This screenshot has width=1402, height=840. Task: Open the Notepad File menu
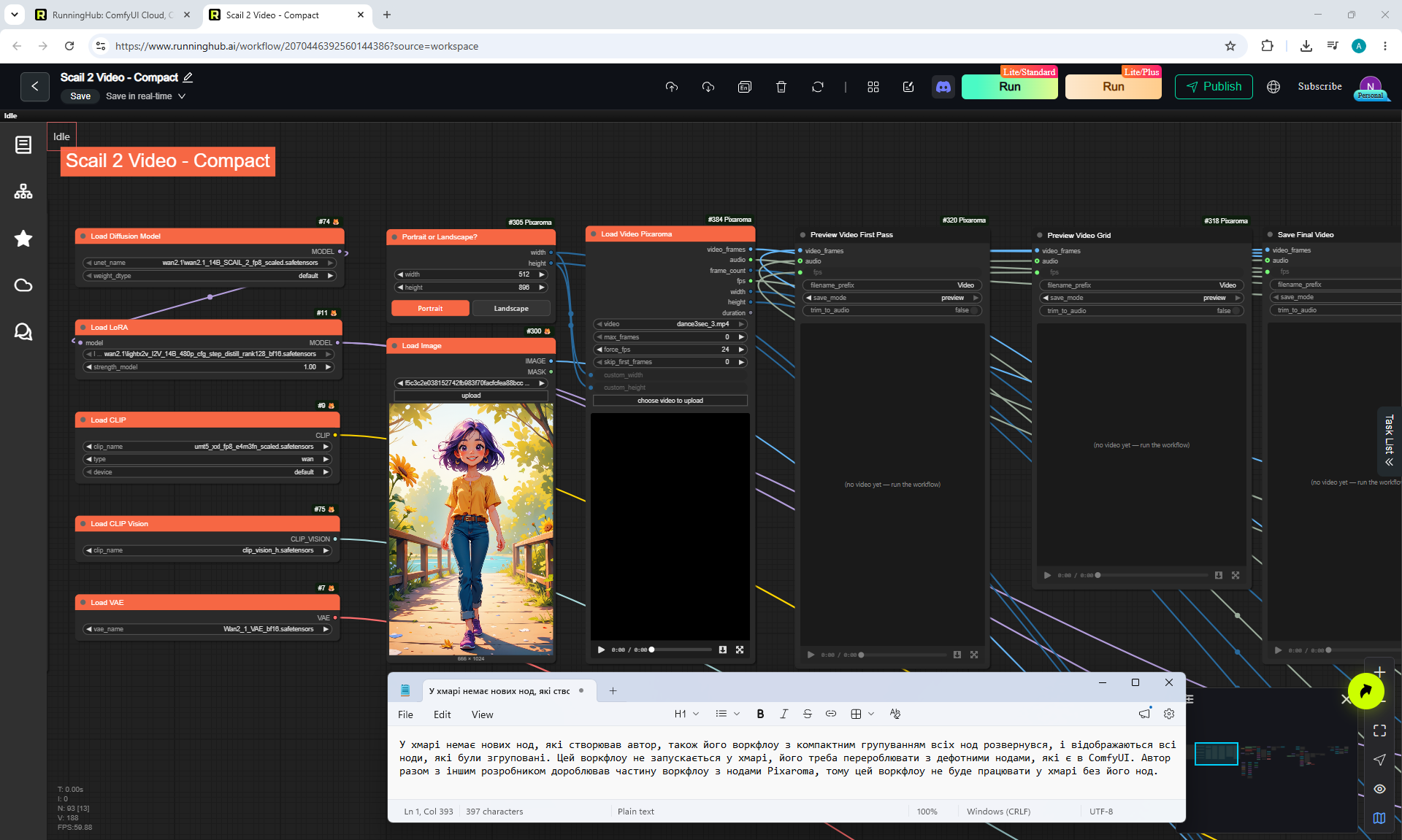pyautogui.click(x=405, y=714)
